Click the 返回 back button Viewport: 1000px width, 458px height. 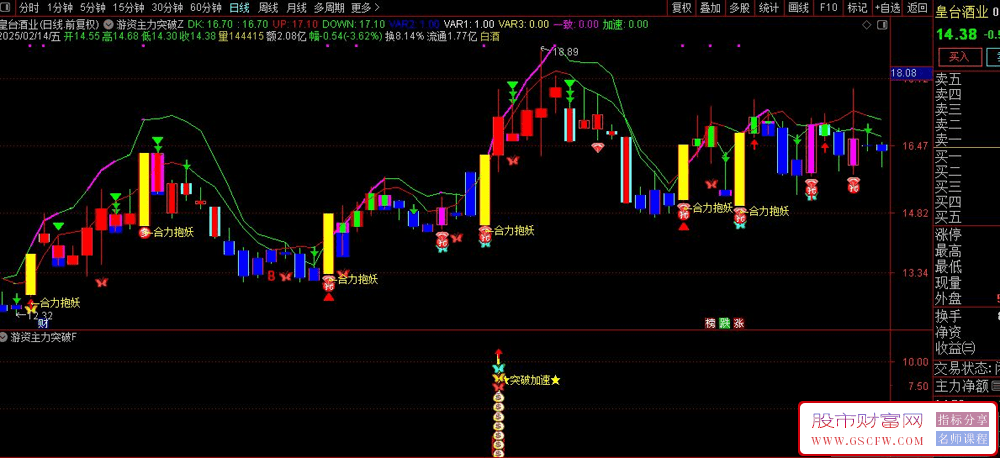[917, 8]
